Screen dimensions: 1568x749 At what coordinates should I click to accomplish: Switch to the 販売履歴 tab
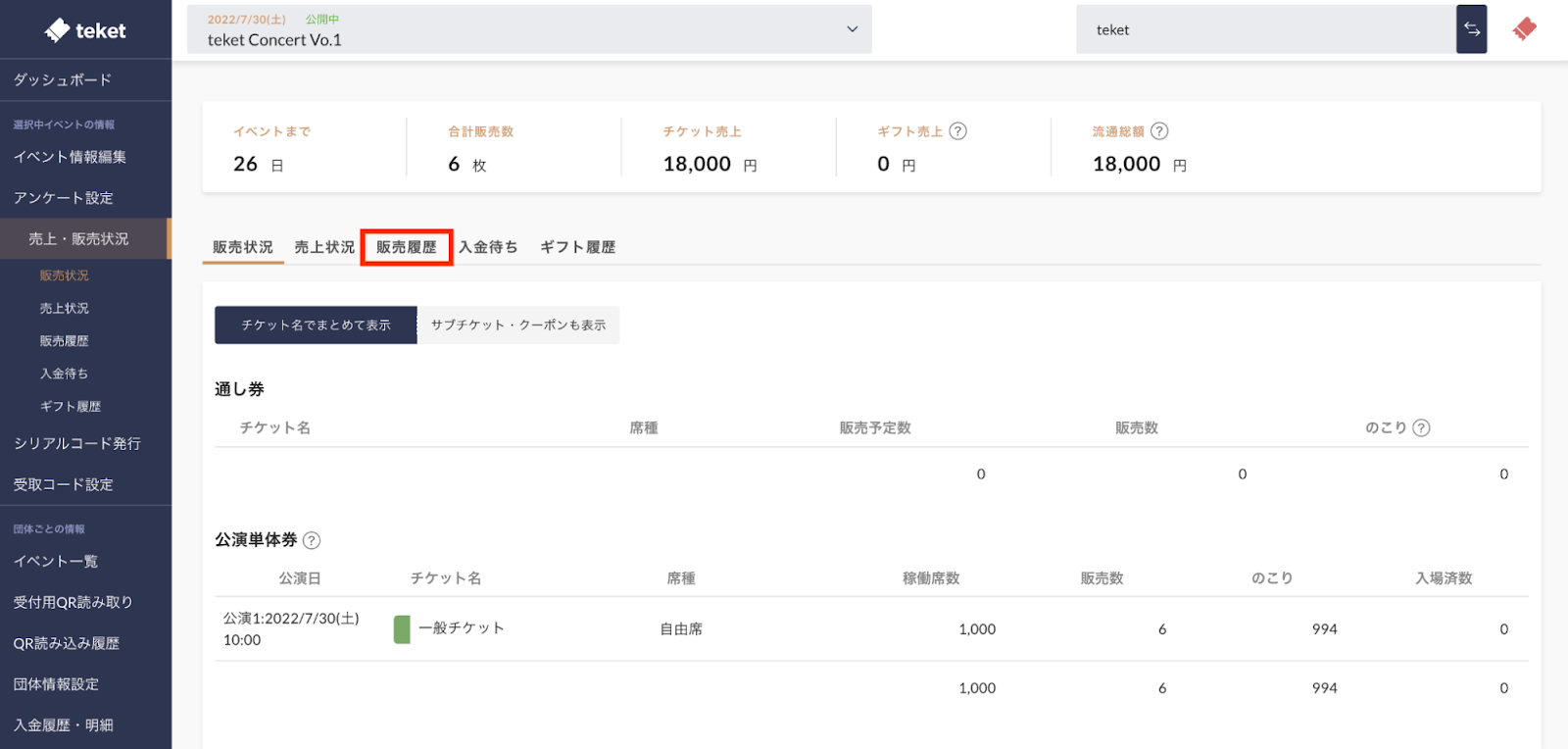[x=407, y=247]
